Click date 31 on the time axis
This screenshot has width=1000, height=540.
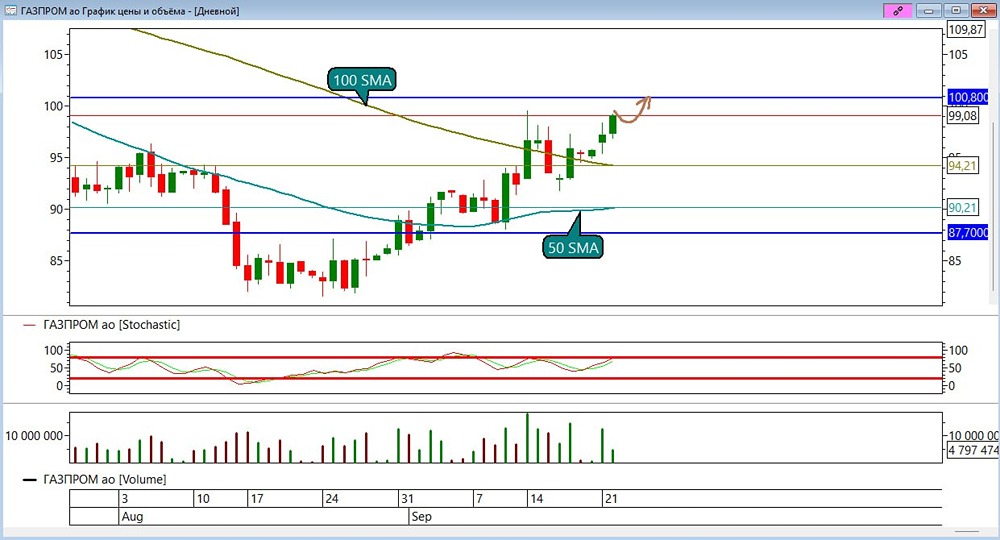(407, 499)
